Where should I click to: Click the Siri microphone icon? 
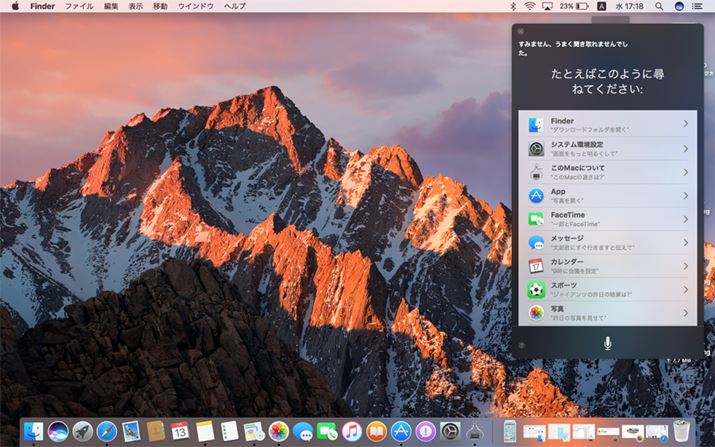coord(607,342)
